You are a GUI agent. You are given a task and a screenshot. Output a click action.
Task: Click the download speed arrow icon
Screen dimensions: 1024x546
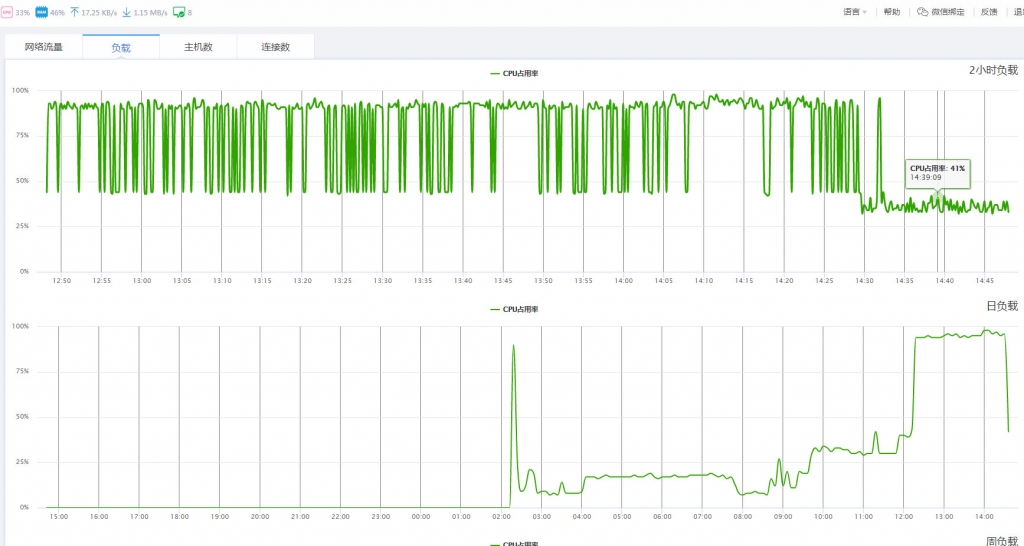click(x=127, y=12)
